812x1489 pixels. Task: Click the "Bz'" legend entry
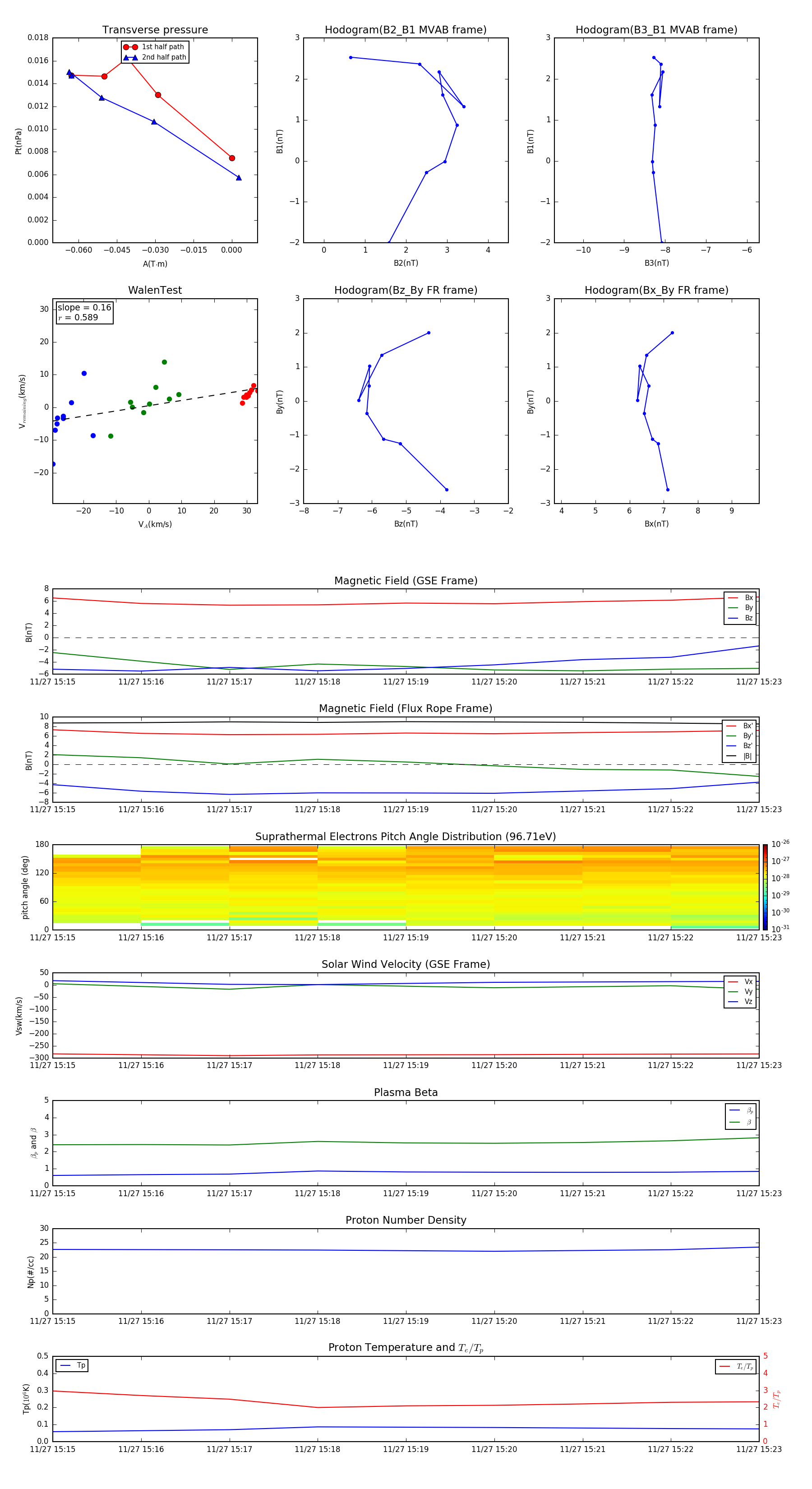pyautogui.click(x=740, y=746)
